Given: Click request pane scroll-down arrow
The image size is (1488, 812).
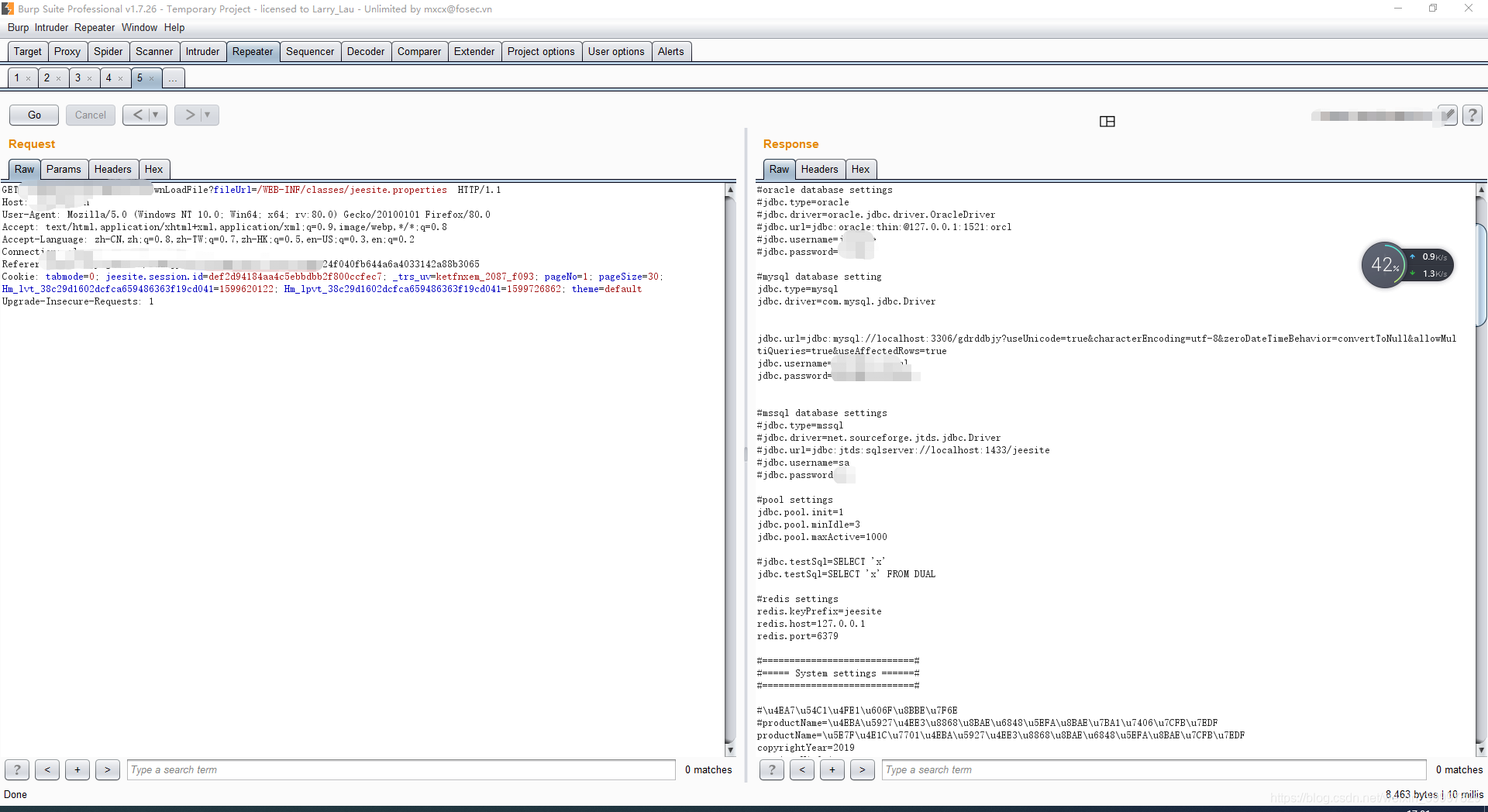Looking at the screenshot, I should 730,750.
